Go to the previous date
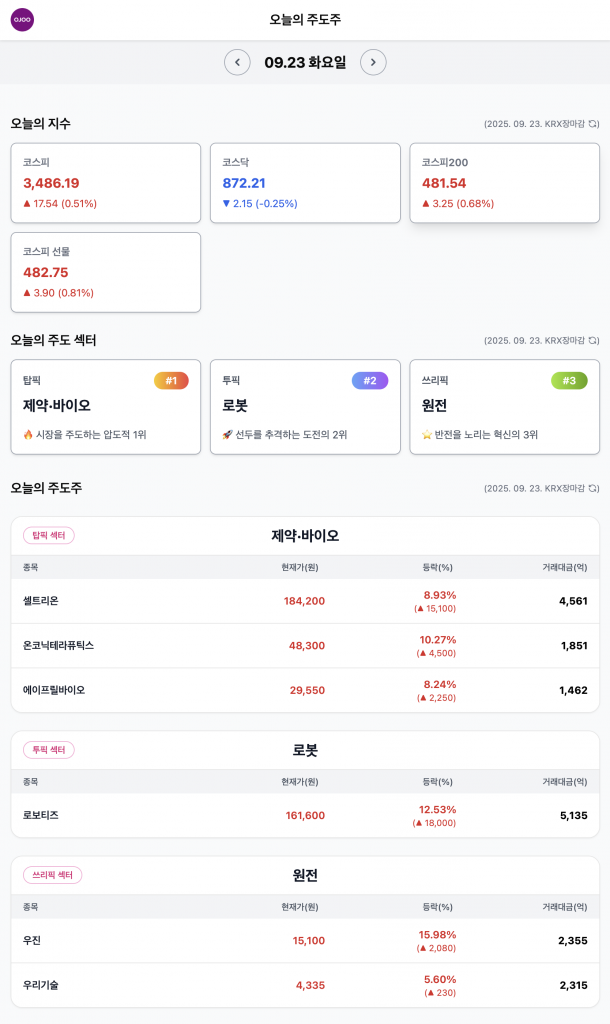 click(237, 62)
